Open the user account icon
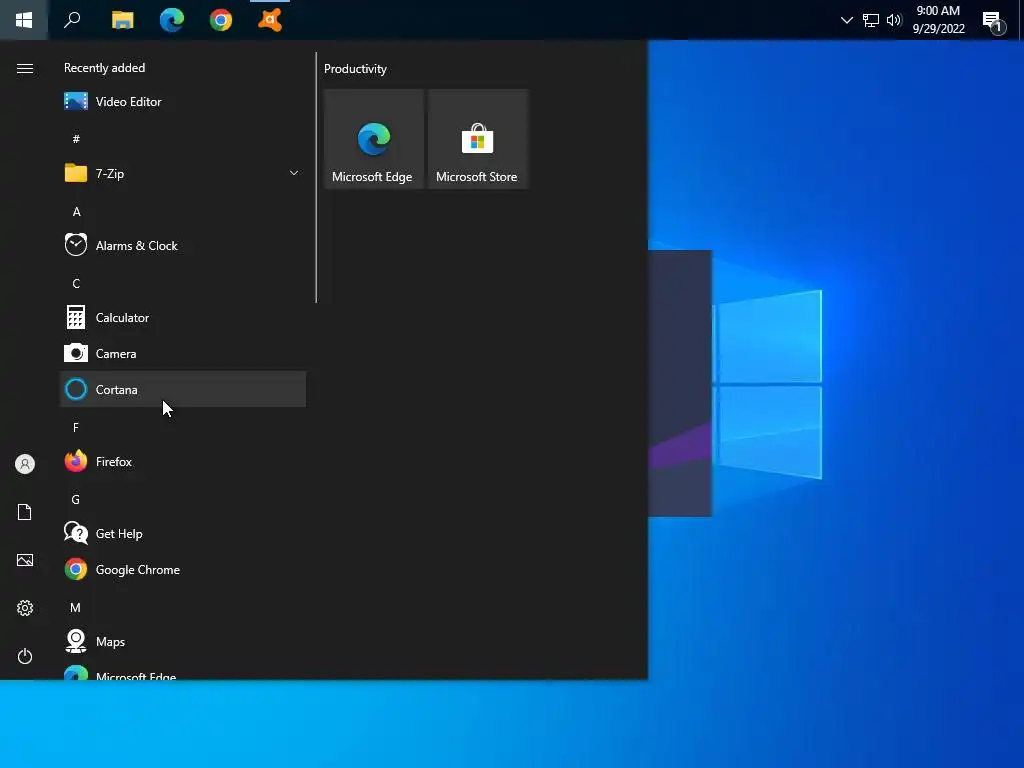The height and width of the screenshot is (768, 1024). (25, 464)
